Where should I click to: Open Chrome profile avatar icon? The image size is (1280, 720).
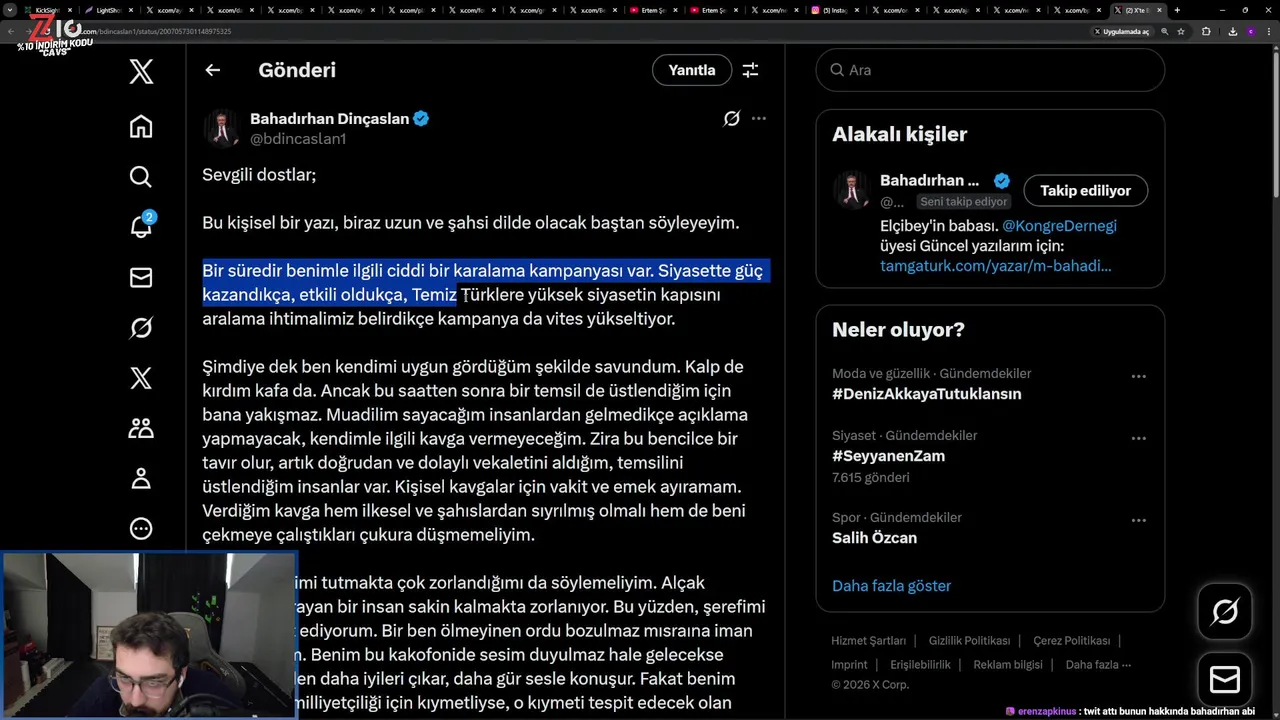1249,31
